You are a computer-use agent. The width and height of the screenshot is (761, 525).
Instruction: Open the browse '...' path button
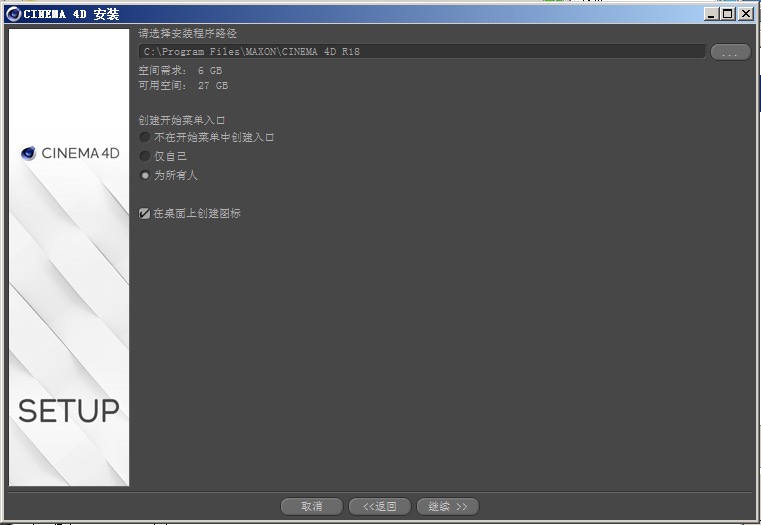tap(730, 52)
